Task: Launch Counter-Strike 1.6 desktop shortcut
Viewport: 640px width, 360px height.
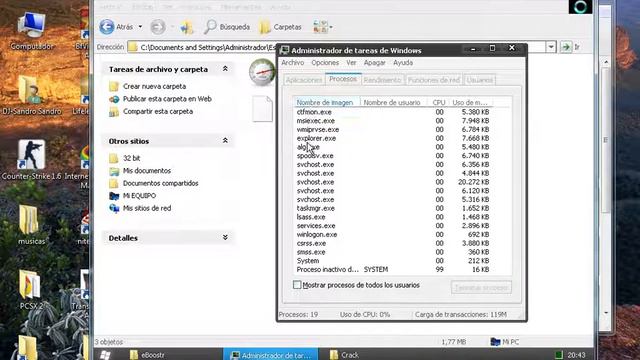Action: [31, 160]
